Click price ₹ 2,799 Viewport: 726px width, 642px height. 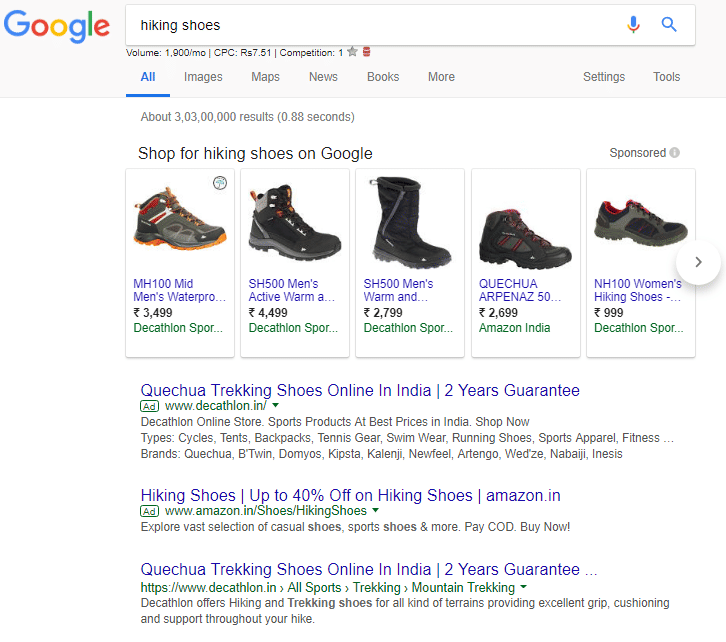click(x=383, y=313)
